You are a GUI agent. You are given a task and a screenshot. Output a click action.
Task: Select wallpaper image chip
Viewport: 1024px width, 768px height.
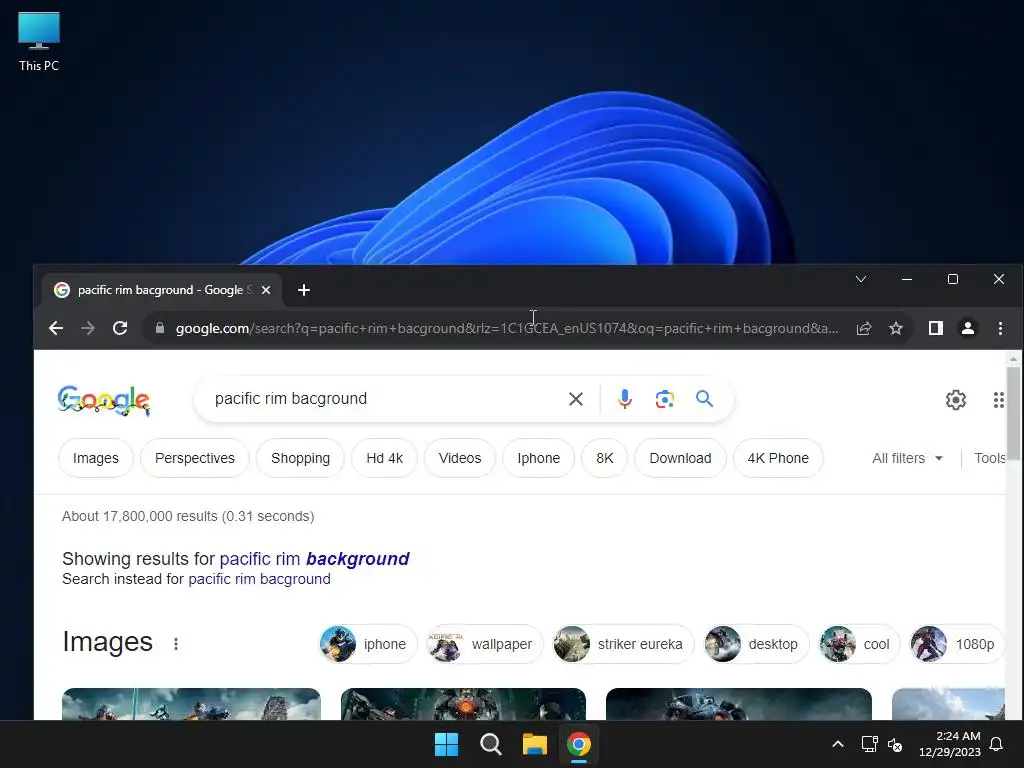click(484, 644)
